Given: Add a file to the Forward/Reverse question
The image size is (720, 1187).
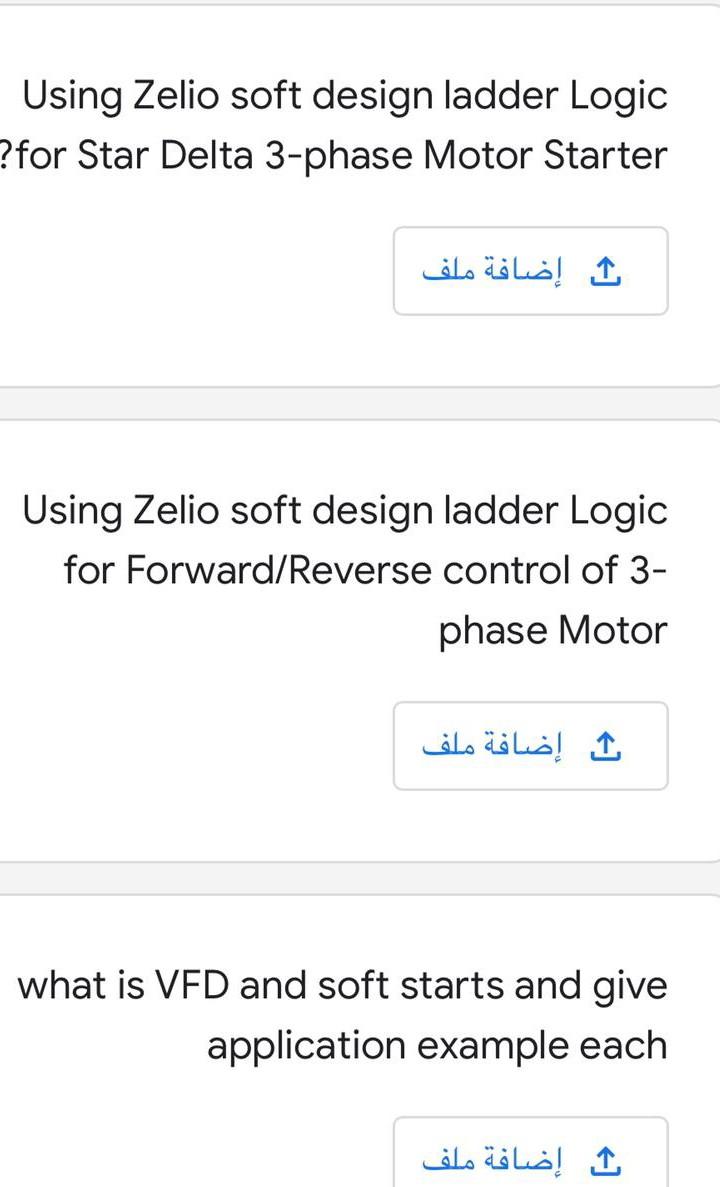Looking at the screenshot, I should (530, 745).
